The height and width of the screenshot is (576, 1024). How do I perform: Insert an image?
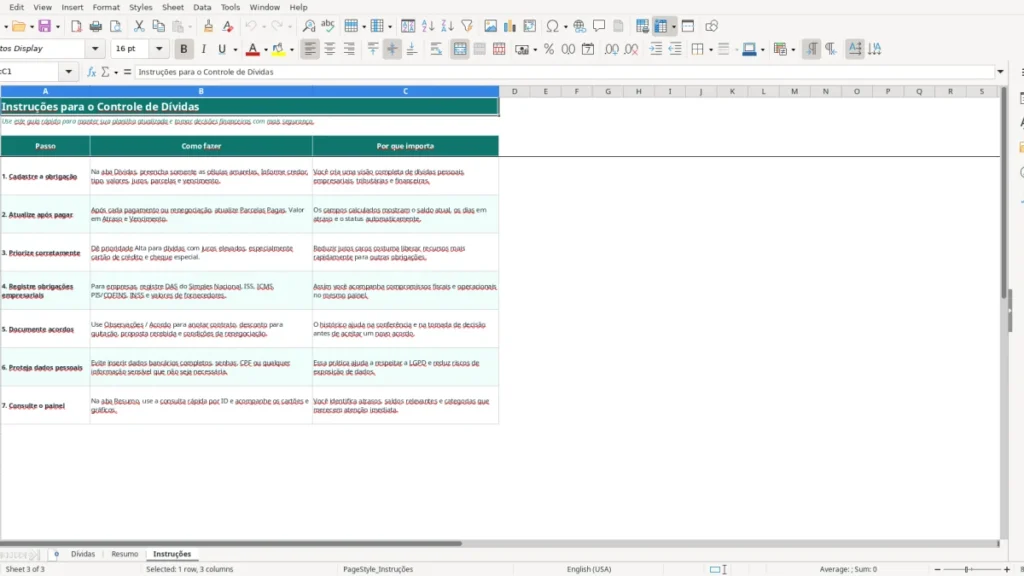click(490, 26)
